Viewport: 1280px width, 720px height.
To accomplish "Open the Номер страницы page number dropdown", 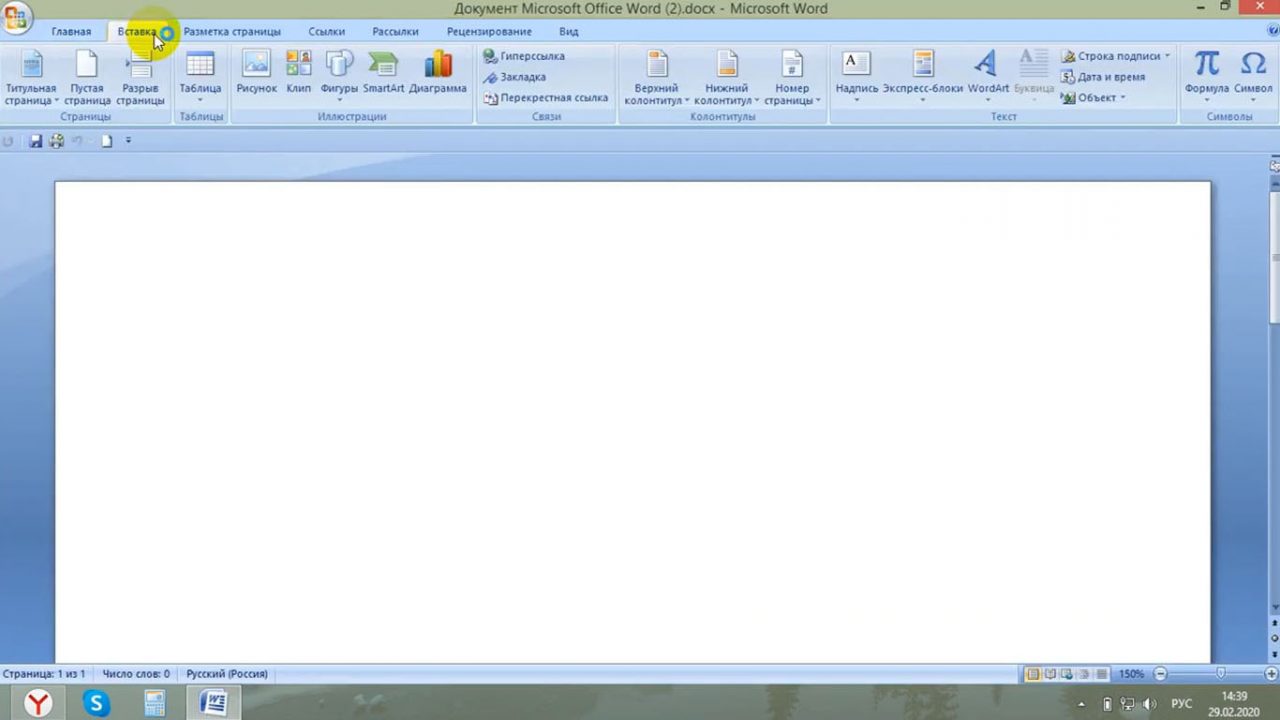I will (x=792, y=78).
